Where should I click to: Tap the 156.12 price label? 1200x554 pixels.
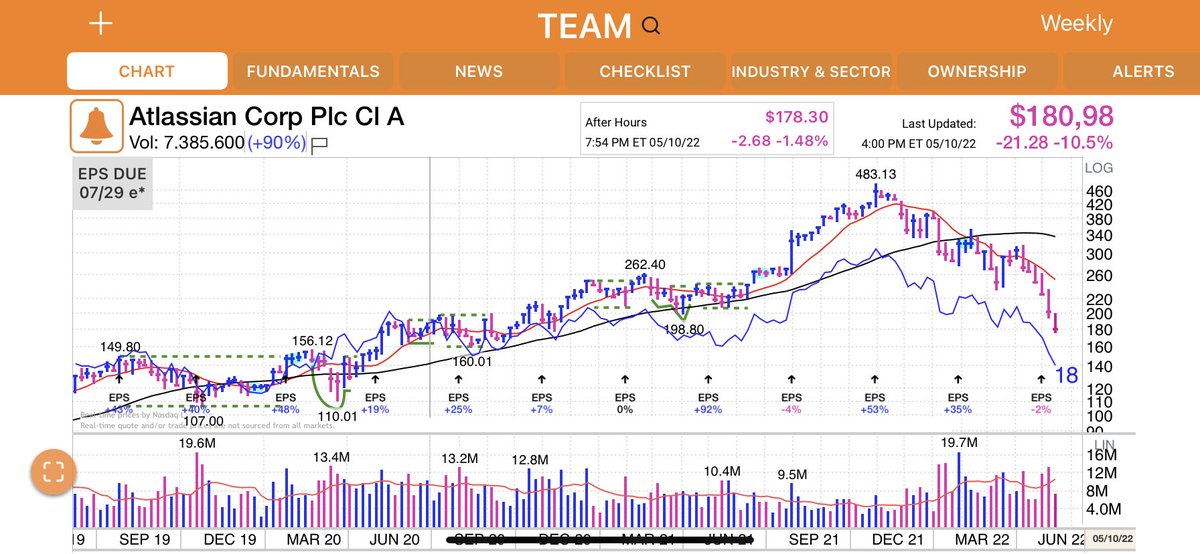312,340
